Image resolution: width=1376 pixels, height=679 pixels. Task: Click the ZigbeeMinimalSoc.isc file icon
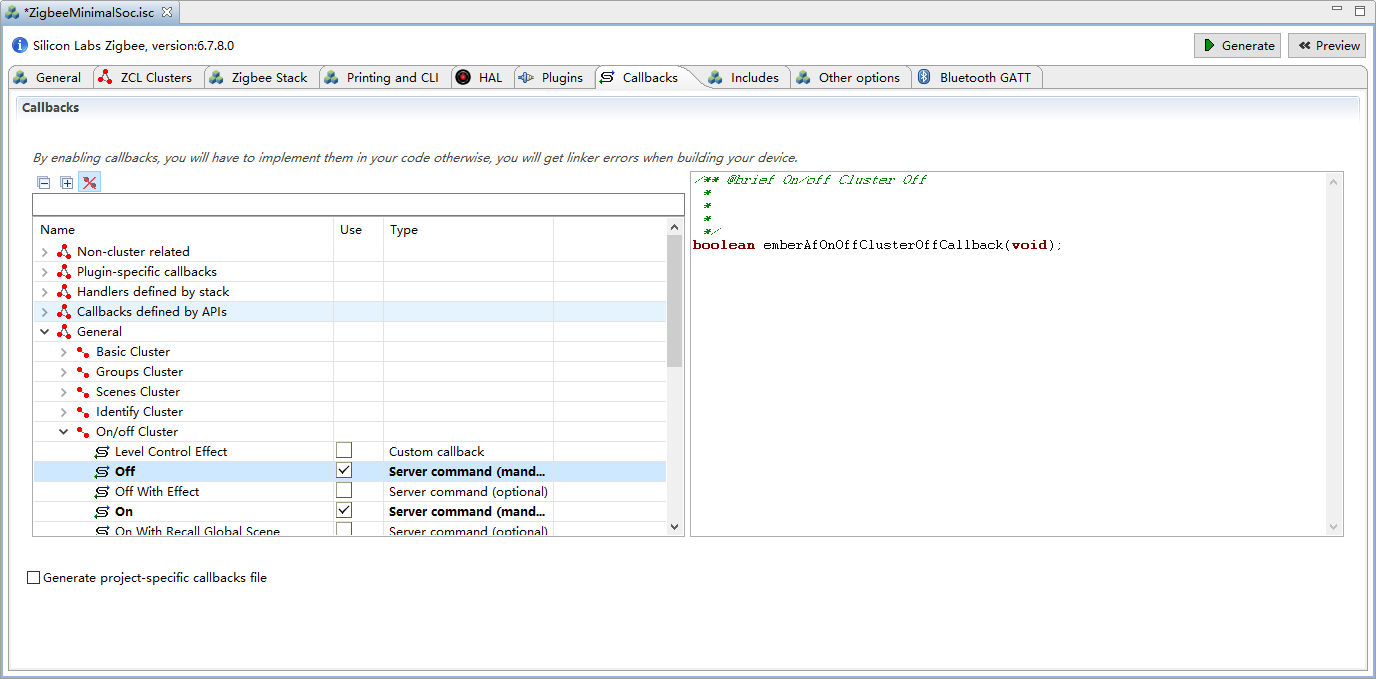coord(13,12)
